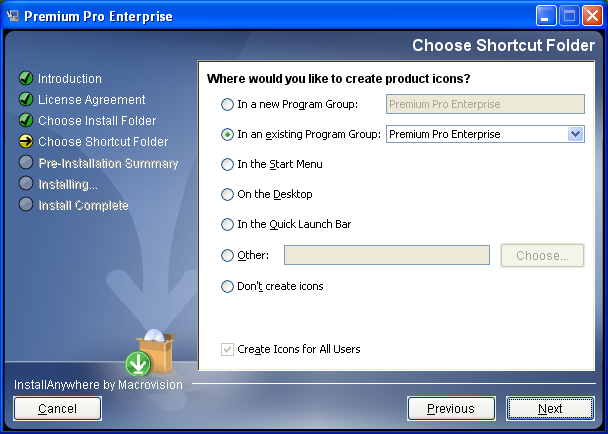
Task: Click the Next button
Action: (550, 408)
